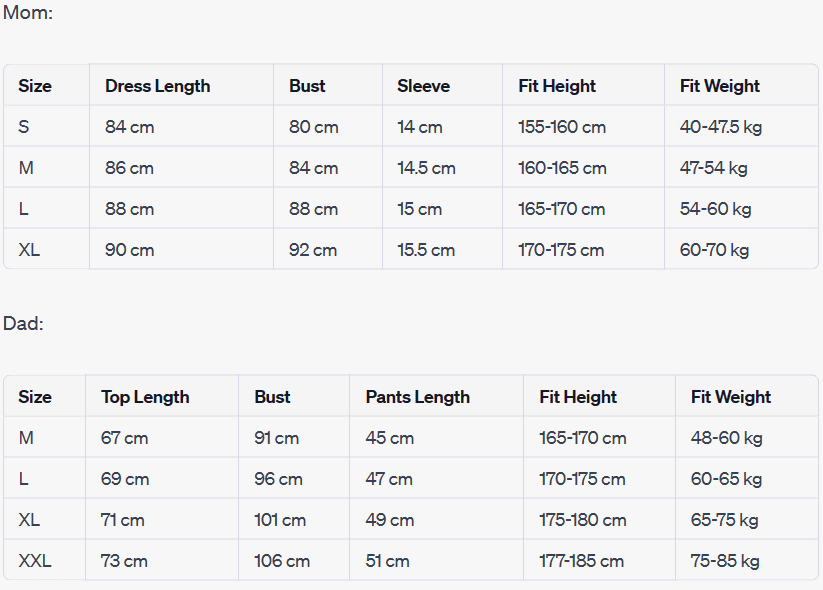Select the 155-160 cm fit height cell
The image size is (823, 590).
[x=562, y=127]
